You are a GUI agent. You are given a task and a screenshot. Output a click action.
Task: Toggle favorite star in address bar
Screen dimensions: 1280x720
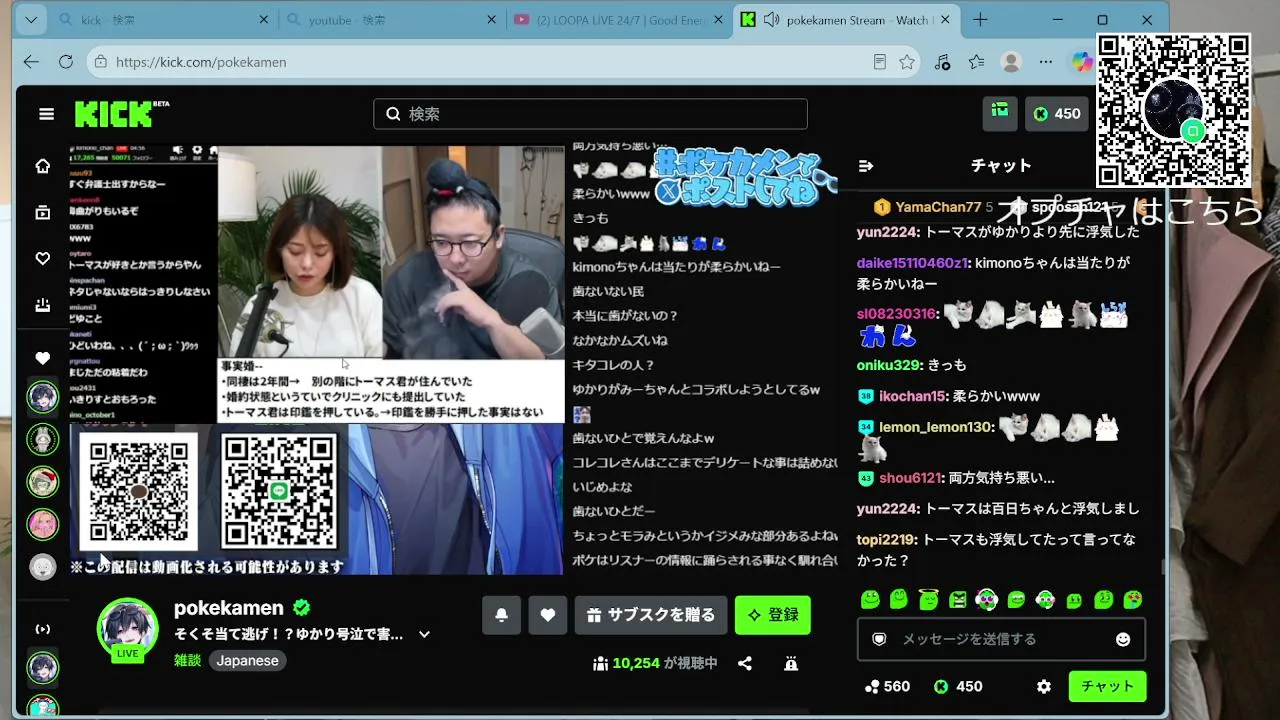click(907, 62)
